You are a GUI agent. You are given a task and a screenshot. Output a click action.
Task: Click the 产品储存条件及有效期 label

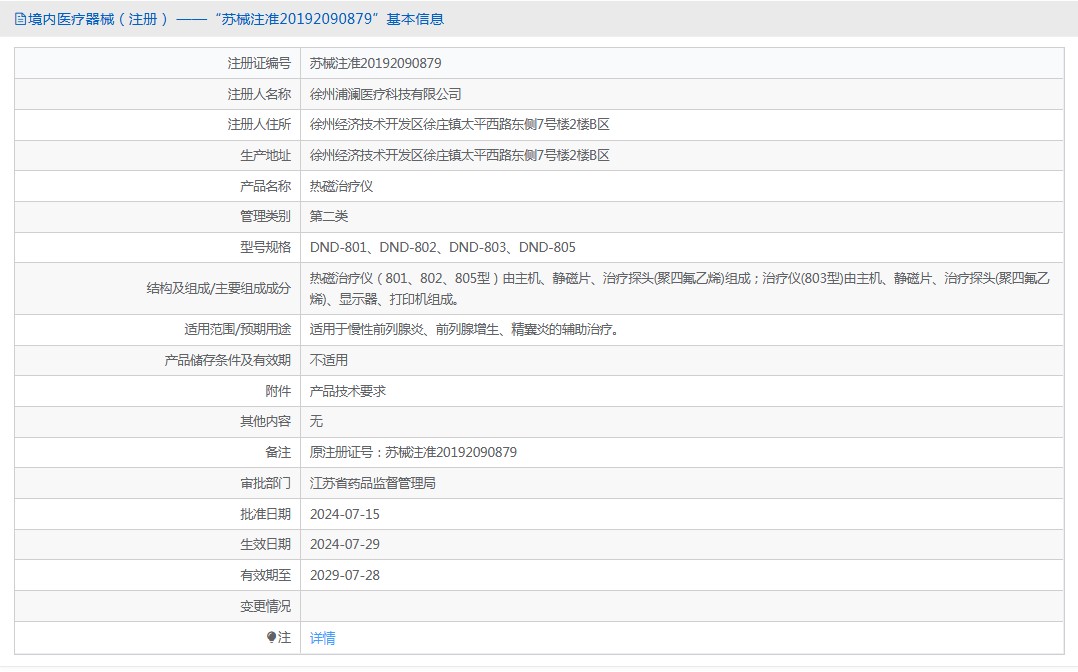click(228, 360)
